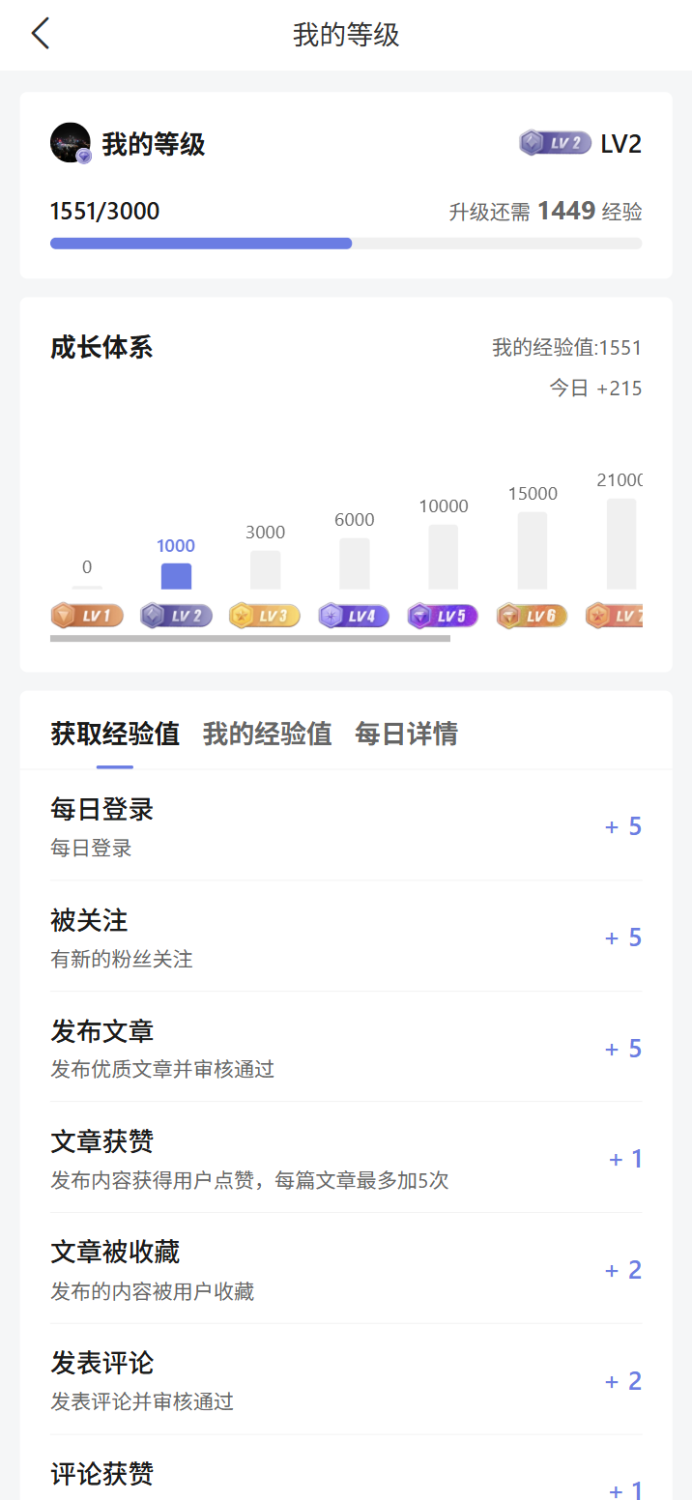692x1500 pixels.
Task: Click the horizontal scrollbar under level chart
Action: click(250, 638)
